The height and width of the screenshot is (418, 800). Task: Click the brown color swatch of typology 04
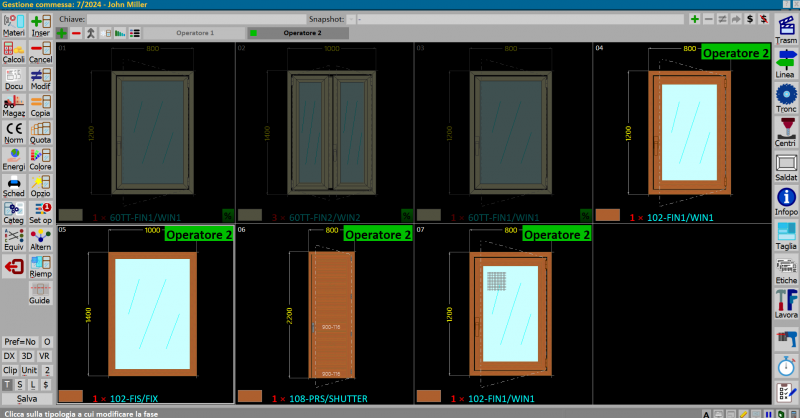[x=608, y=215]
